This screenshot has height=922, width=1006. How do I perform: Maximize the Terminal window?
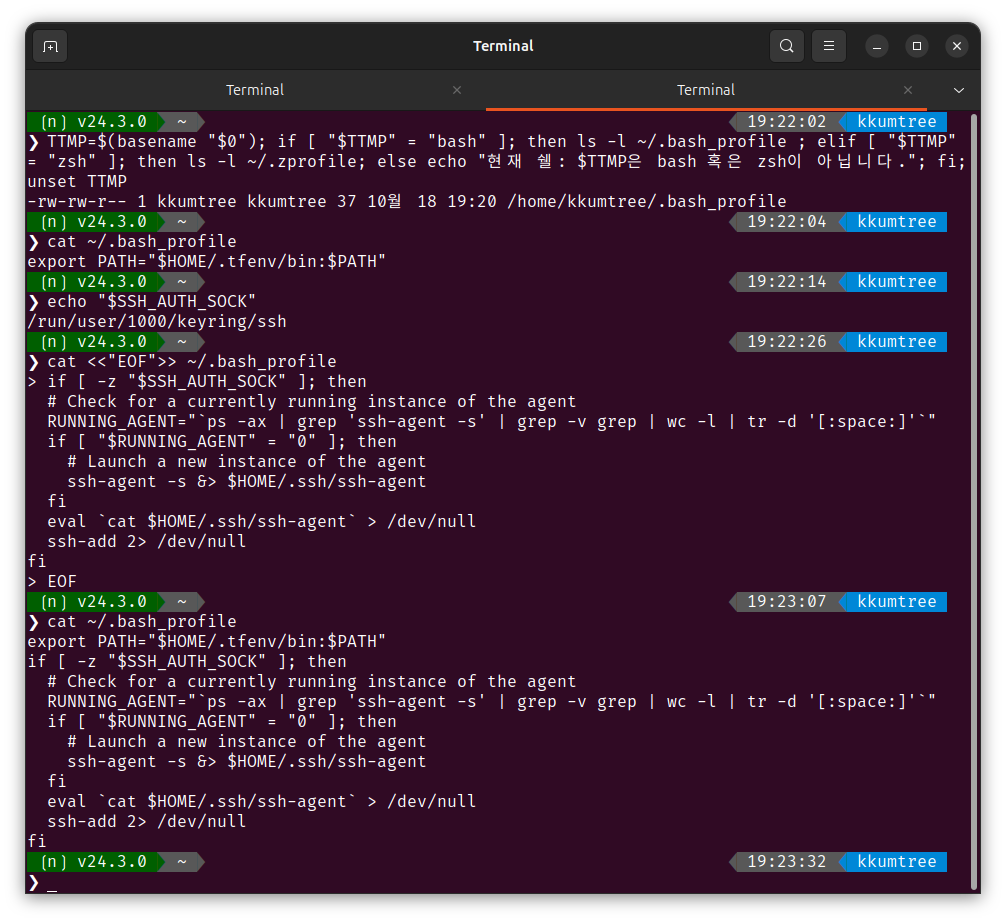pyautogui.click(x=917, y=46)
